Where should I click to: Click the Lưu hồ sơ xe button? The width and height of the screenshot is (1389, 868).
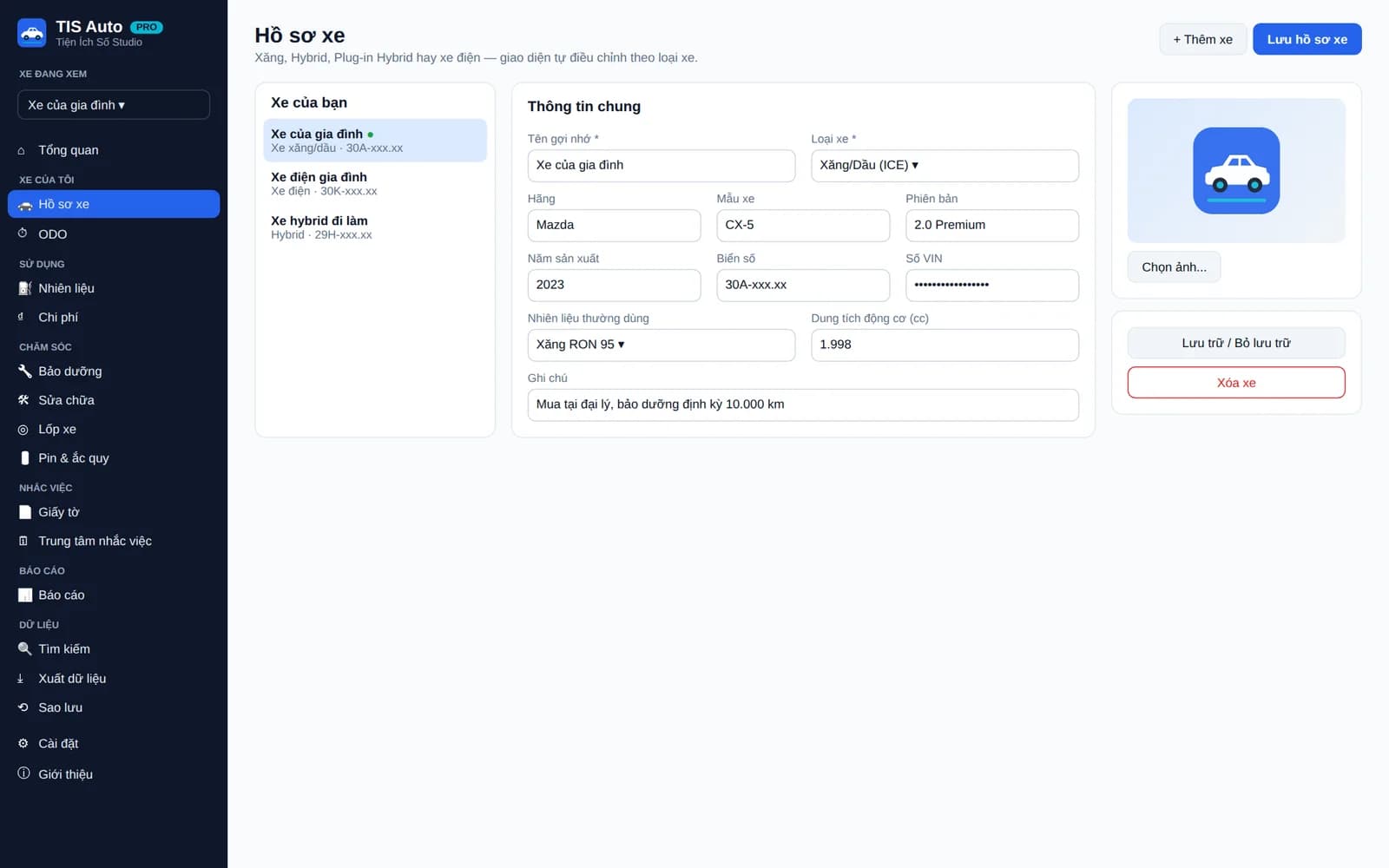[x=1307, y=39]
